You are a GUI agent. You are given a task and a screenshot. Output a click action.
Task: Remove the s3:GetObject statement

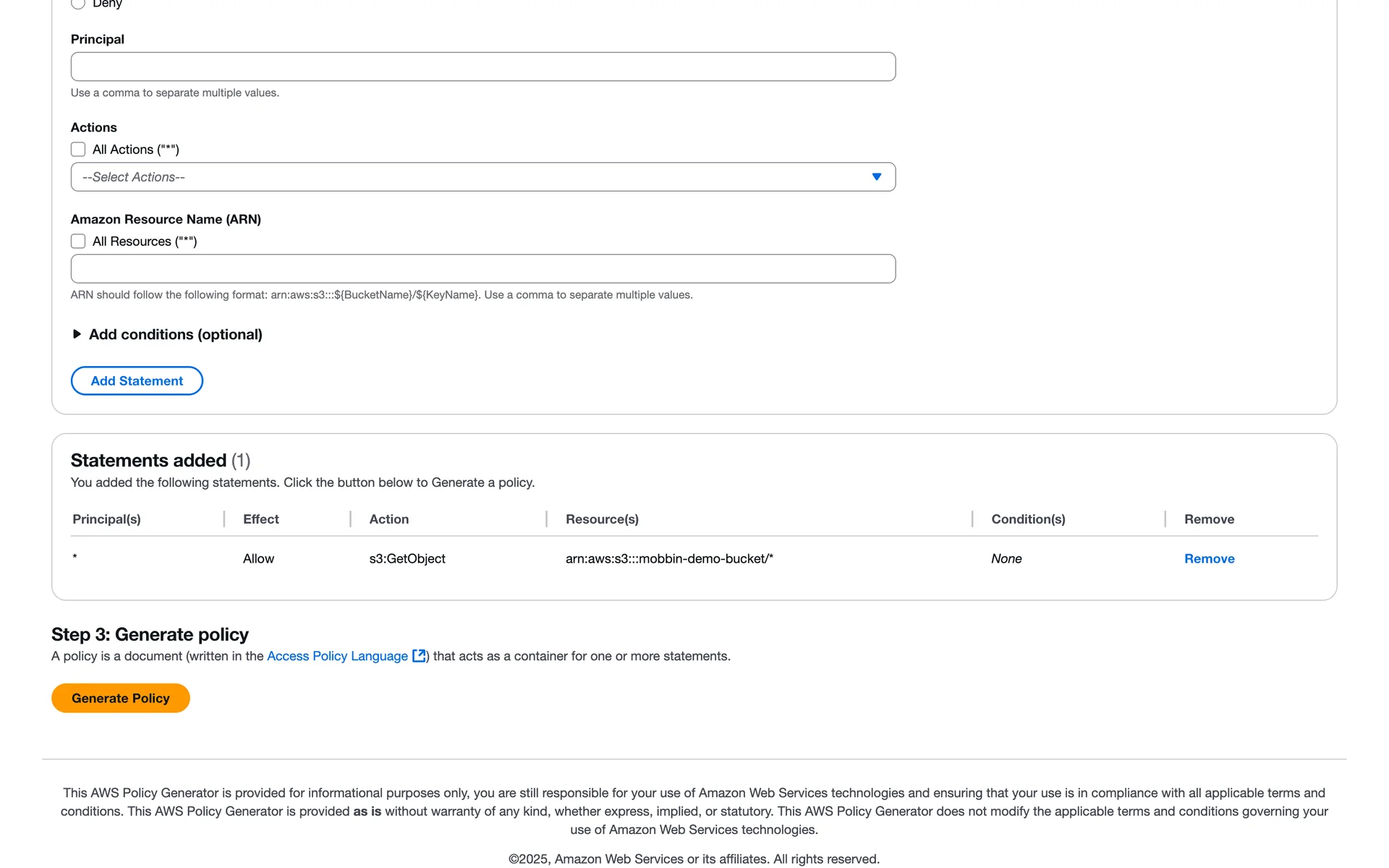[1209, 558]
